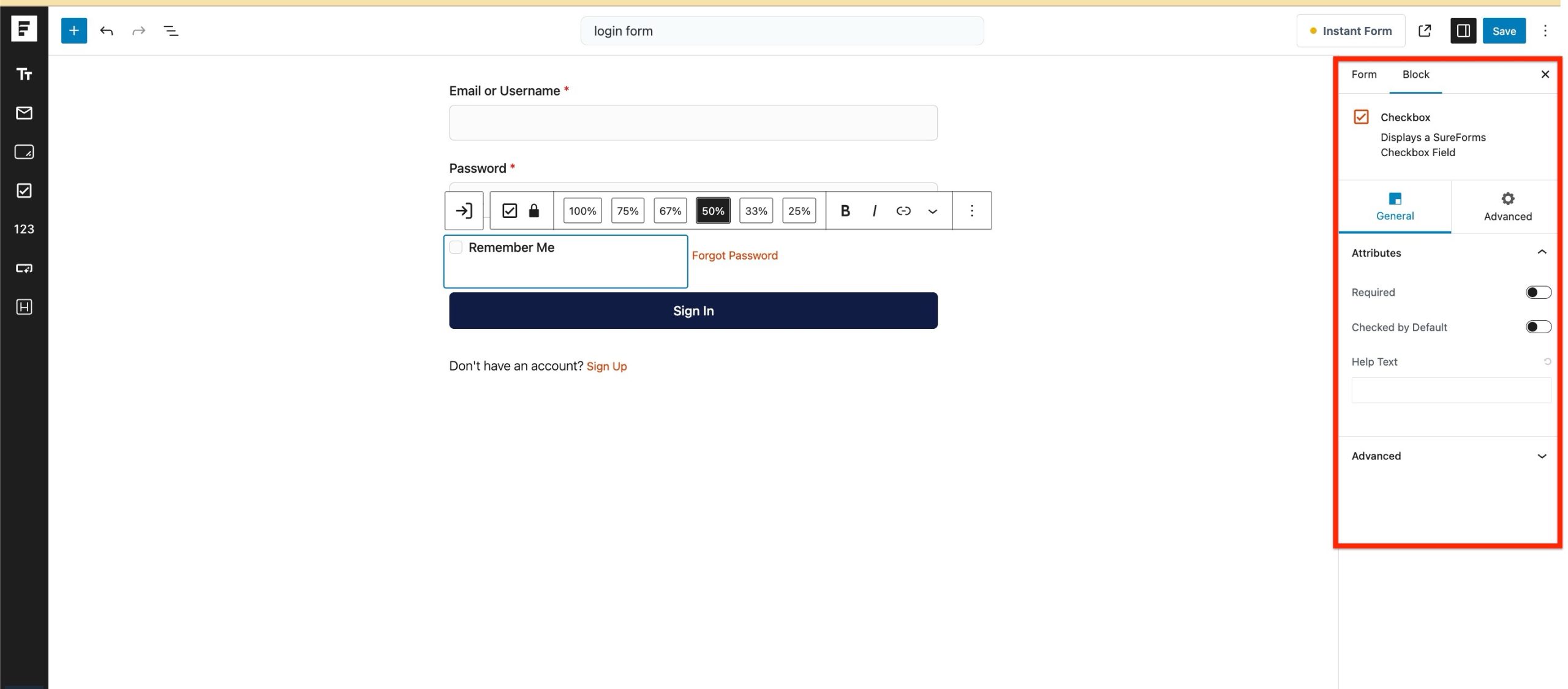
Task: Open the Advanced settings tab with gear
Action: point(1507,206)
